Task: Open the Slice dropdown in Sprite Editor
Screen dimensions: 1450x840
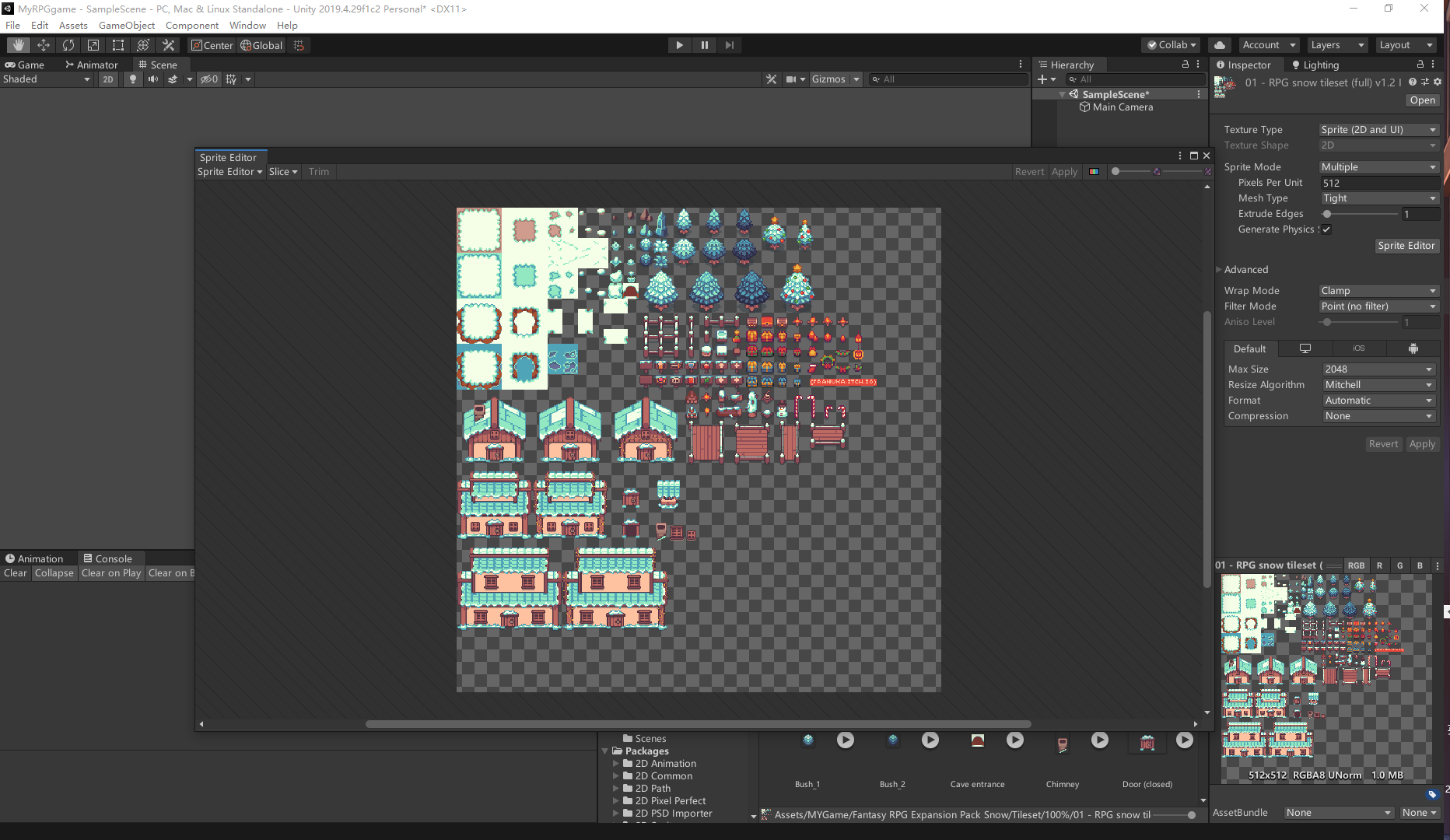Action: 283,172
